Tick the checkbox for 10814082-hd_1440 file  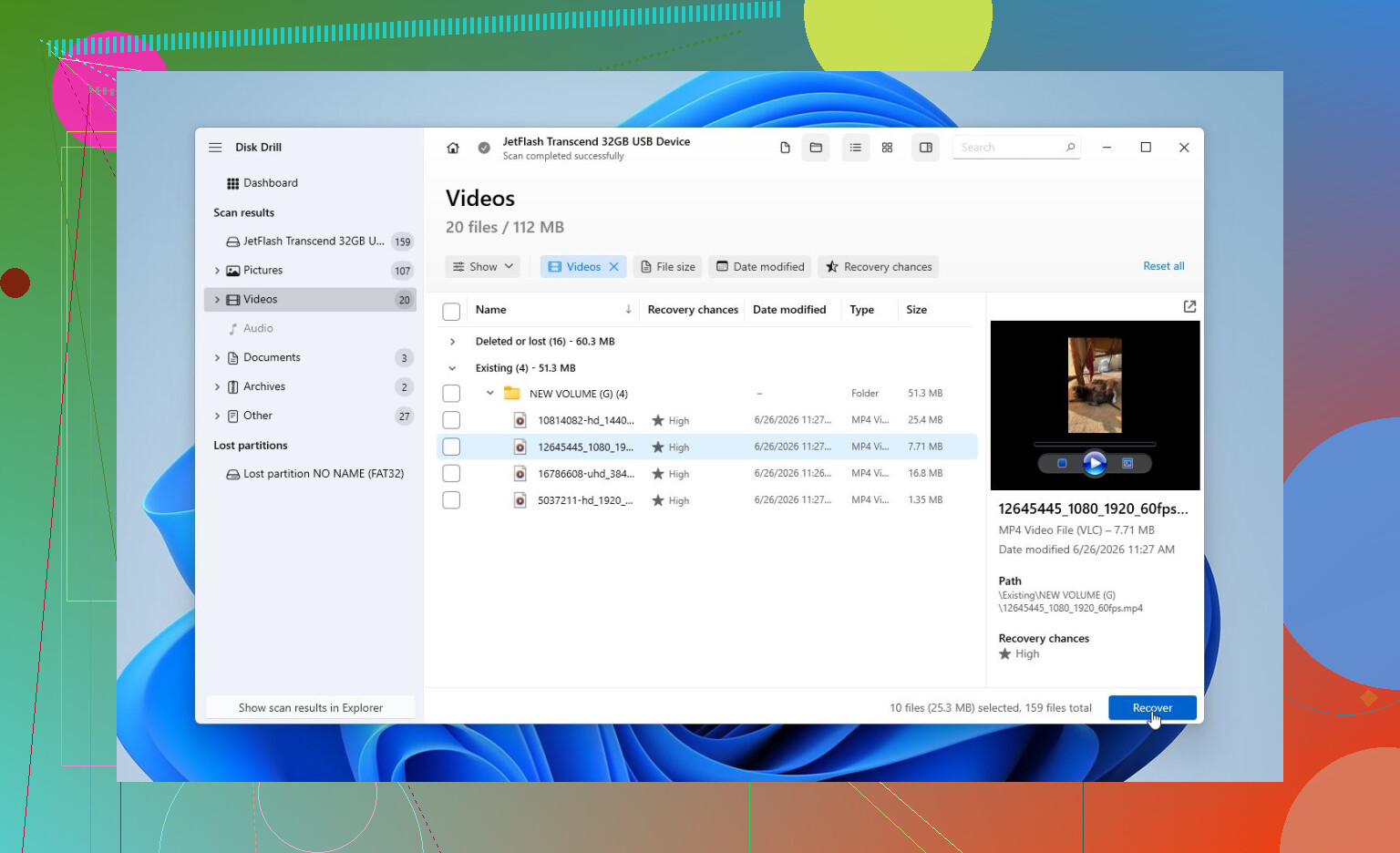451,420
